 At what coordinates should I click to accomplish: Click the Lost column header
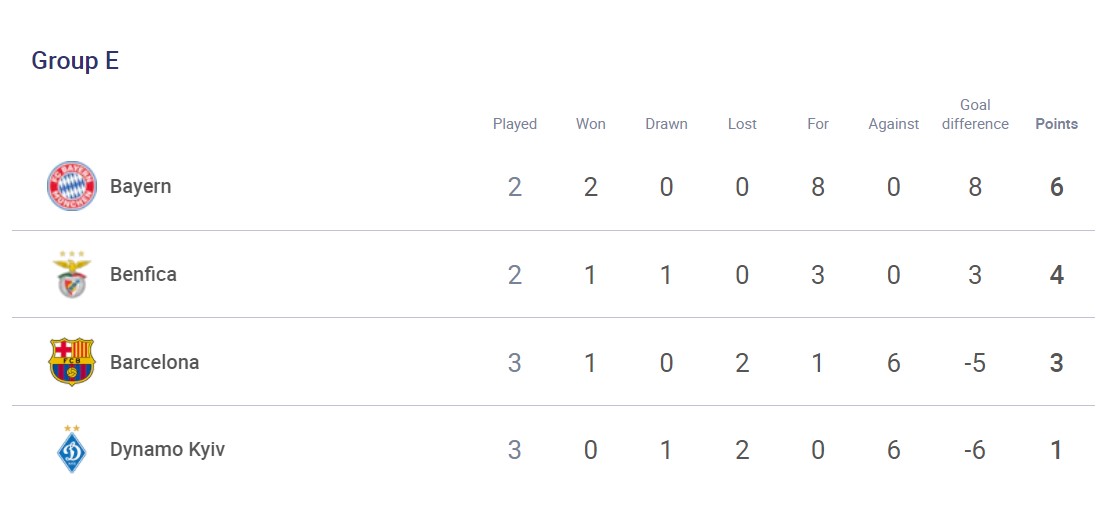coord(742,124)
